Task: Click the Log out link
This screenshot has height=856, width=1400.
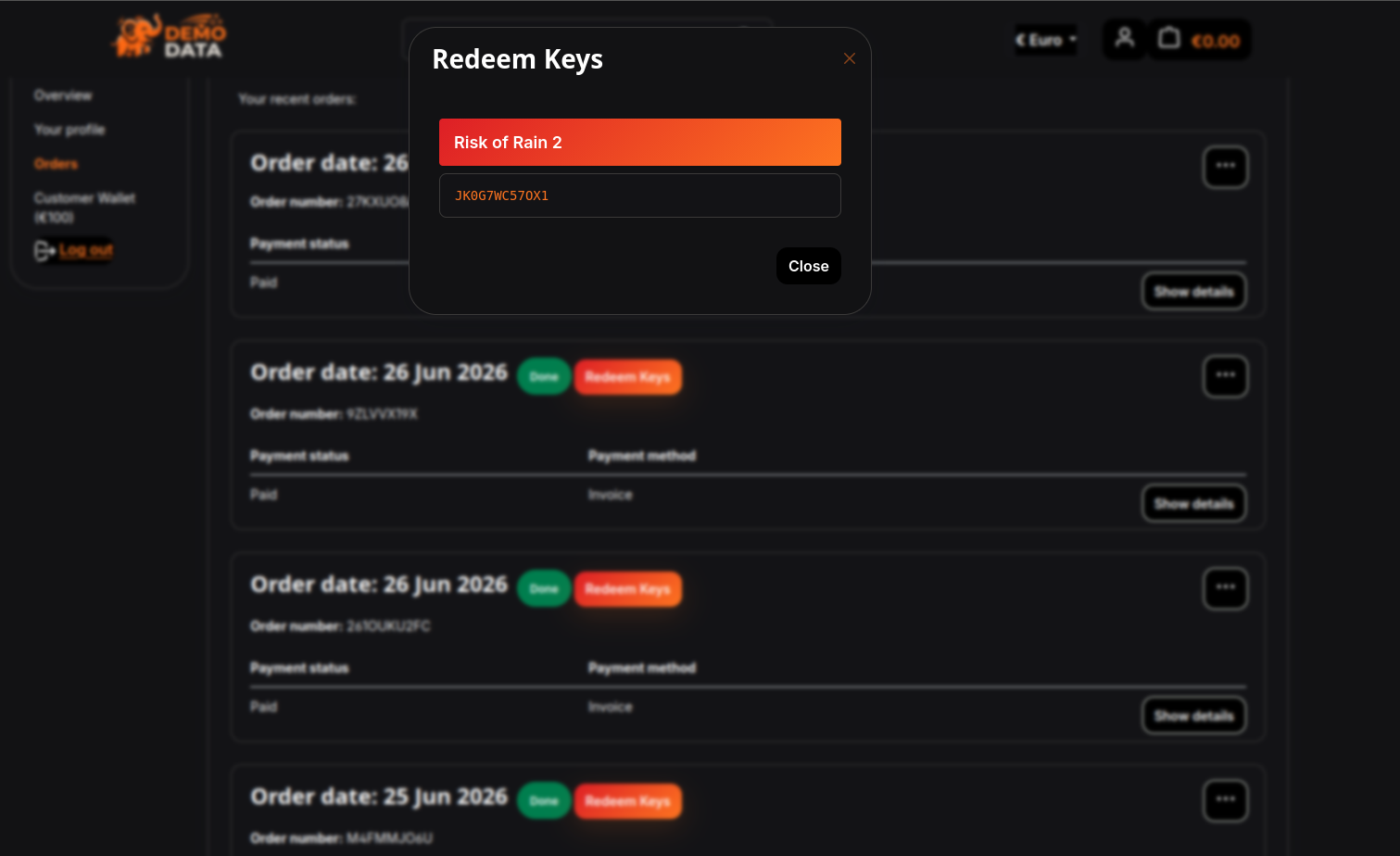Action: pos(86,250)
